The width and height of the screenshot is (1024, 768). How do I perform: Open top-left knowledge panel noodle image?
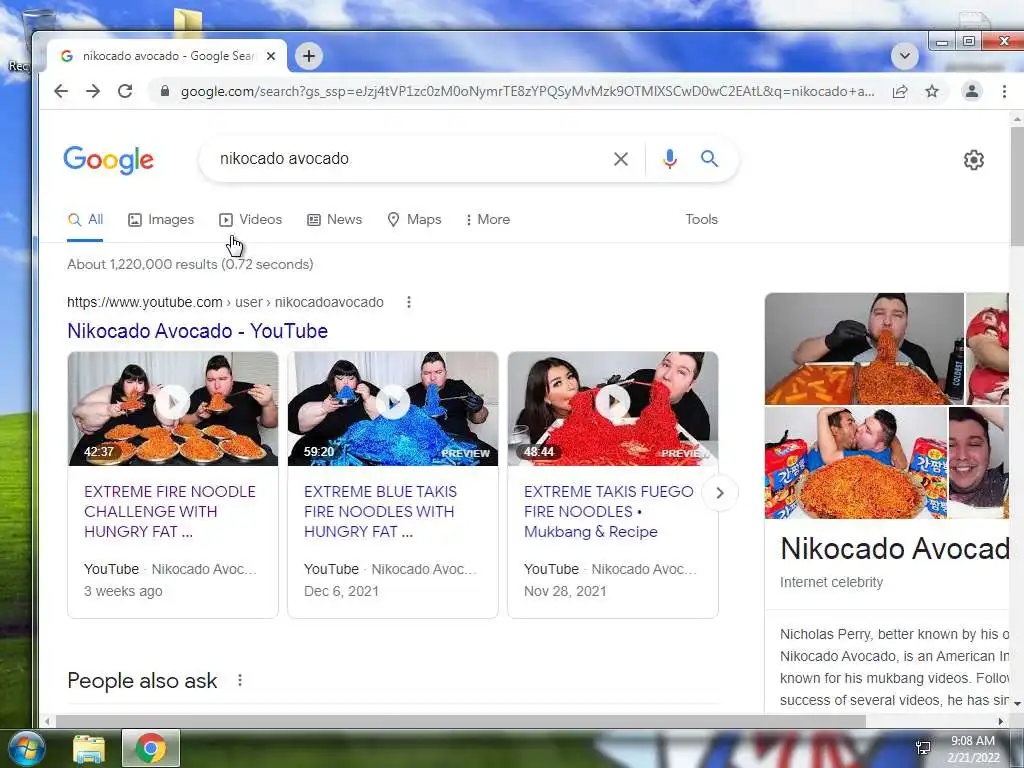coord(864,349)
